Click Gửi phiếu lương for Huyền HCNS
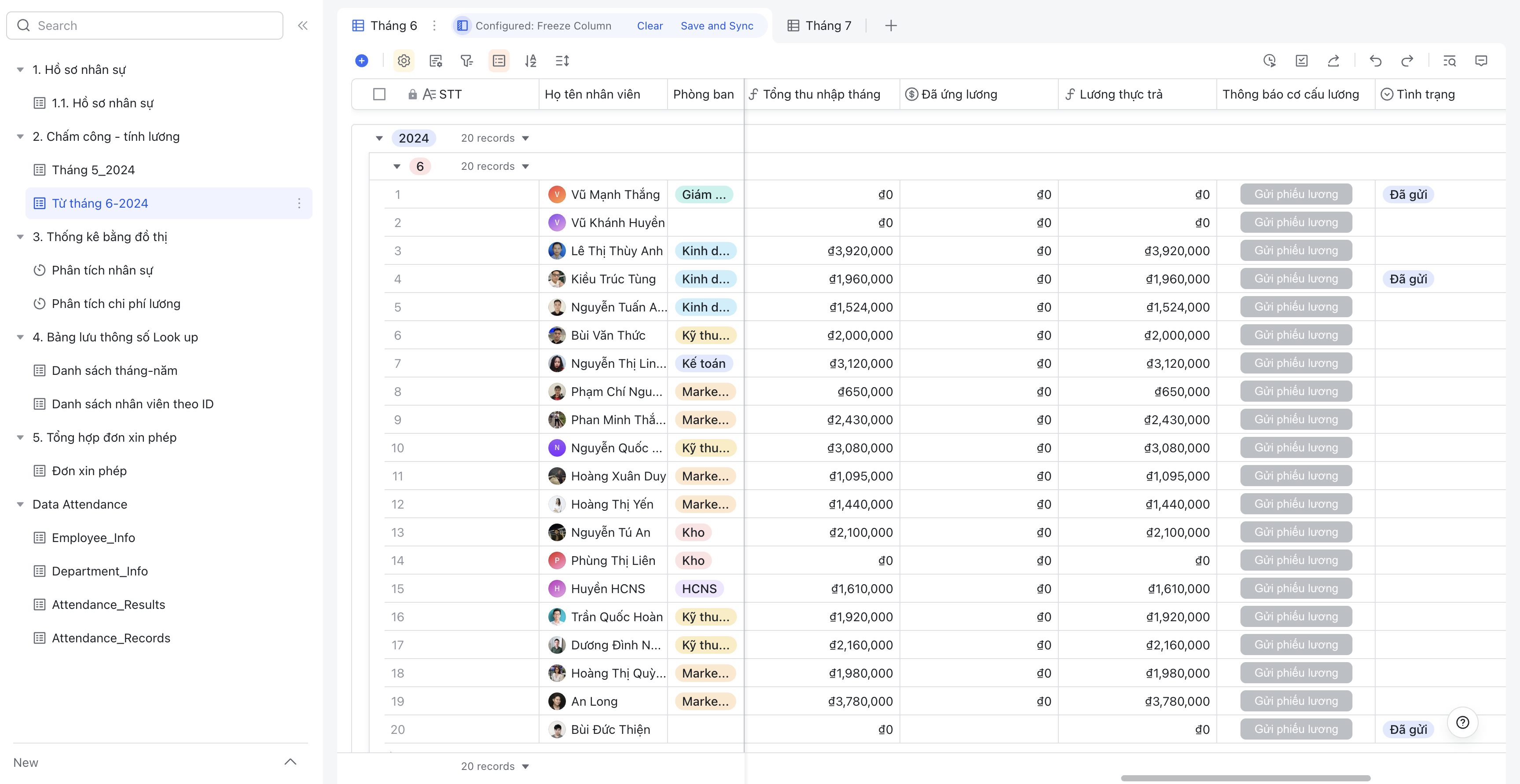The width and height of the screenshot is (1520, 784). click(1296, 588)
